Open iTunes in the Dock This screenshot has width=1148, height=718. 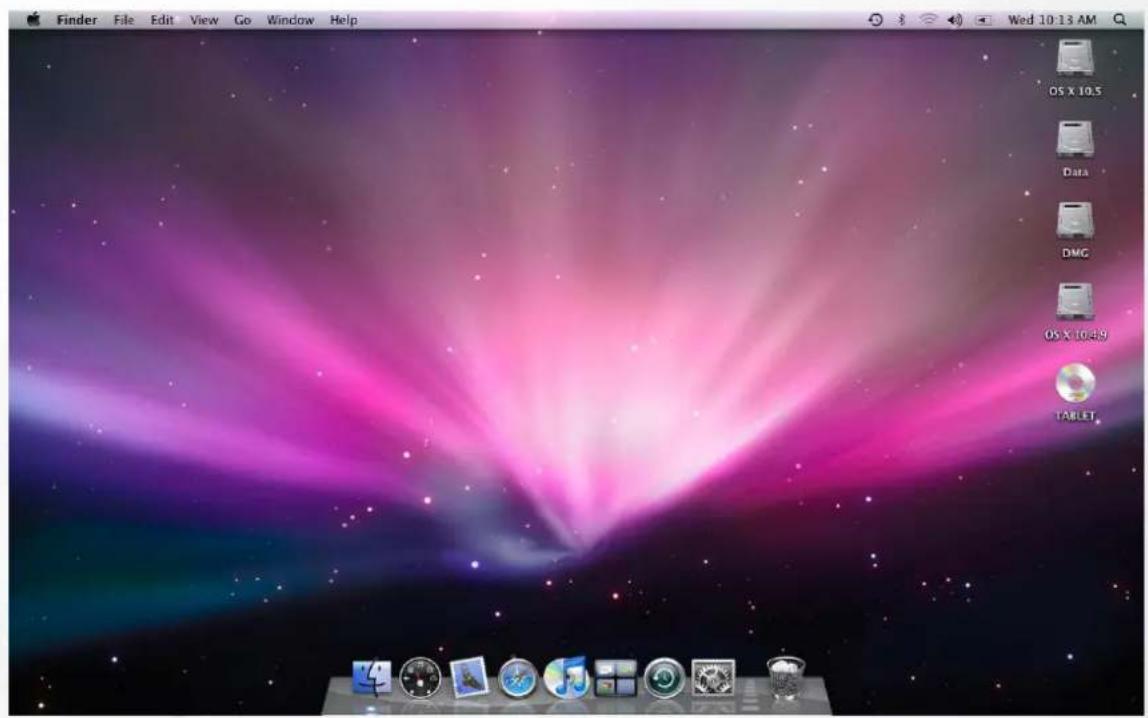[566, 677]
